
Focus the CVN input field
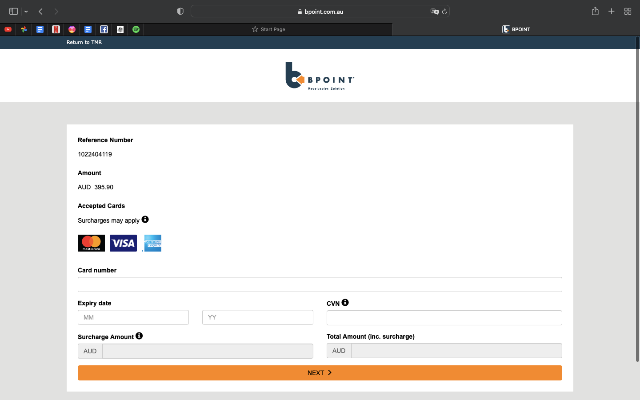point(444,318)
